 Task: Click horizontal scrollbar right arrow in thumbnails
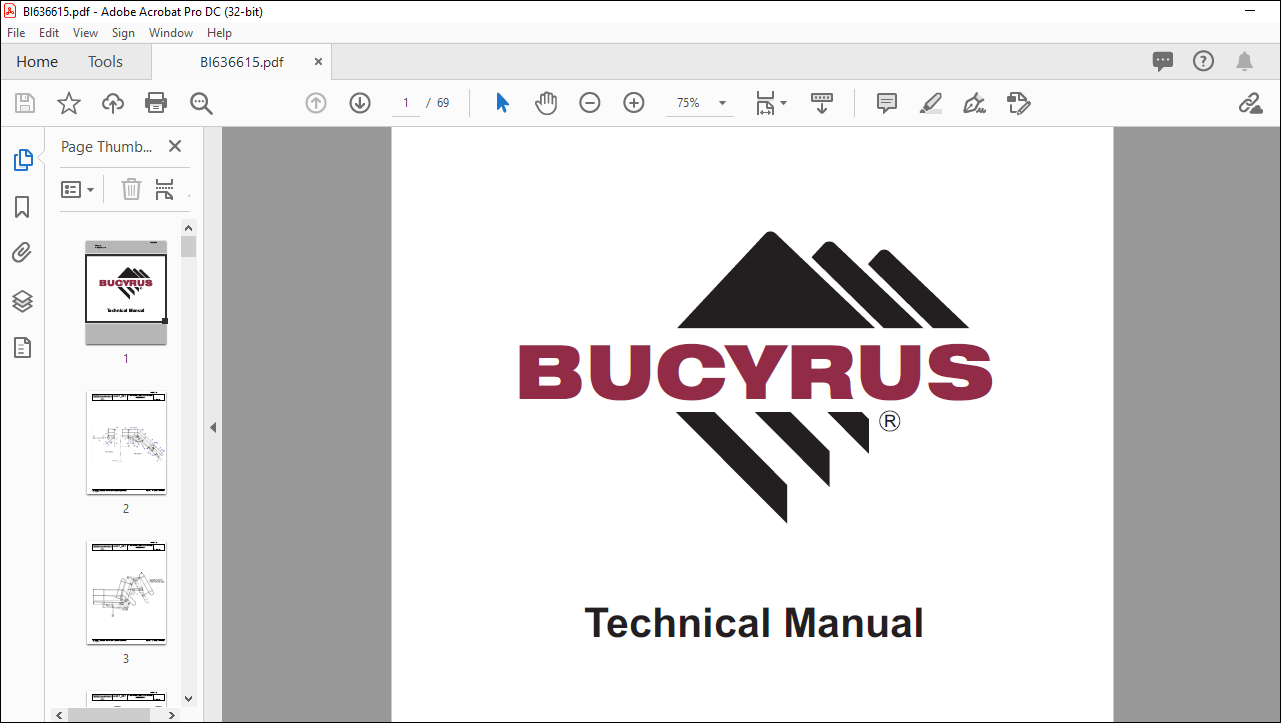(x=172, y=715)
